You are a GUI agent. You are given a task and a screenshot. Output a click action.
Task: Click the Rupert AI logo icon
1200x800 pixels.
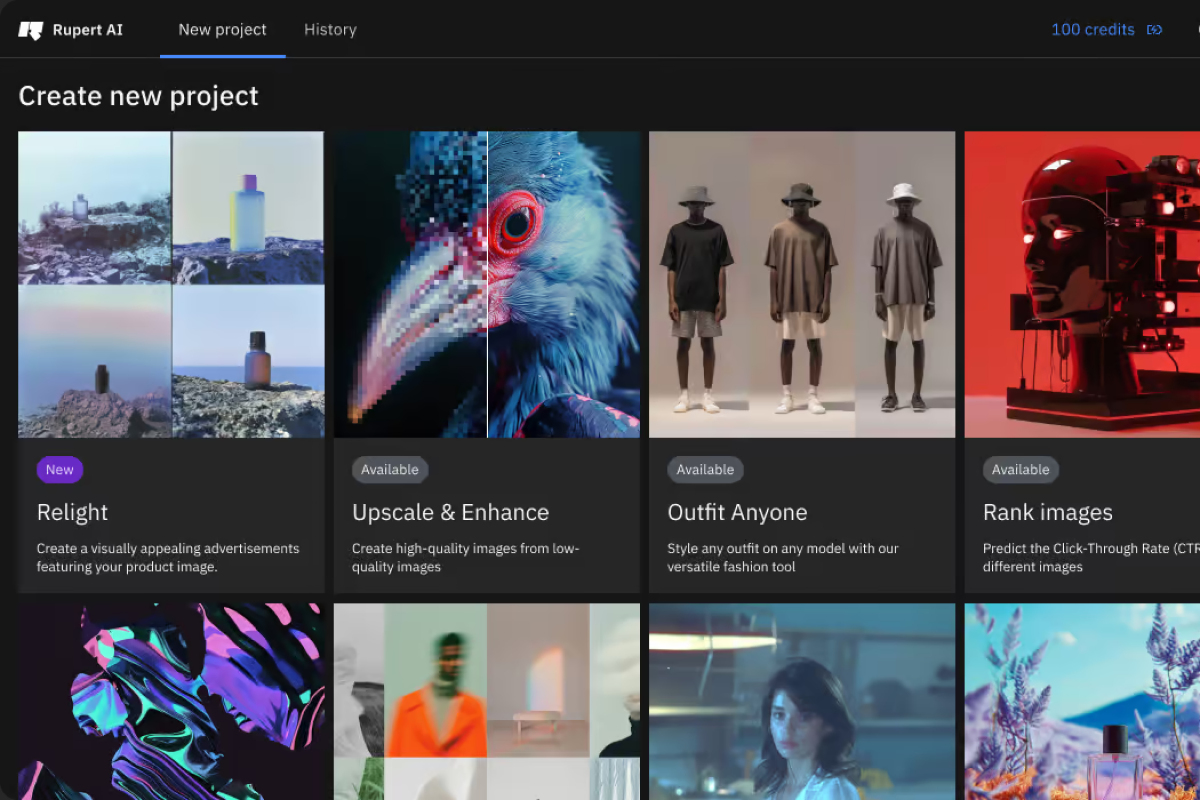pyautogui.click(x=31, y=29)
